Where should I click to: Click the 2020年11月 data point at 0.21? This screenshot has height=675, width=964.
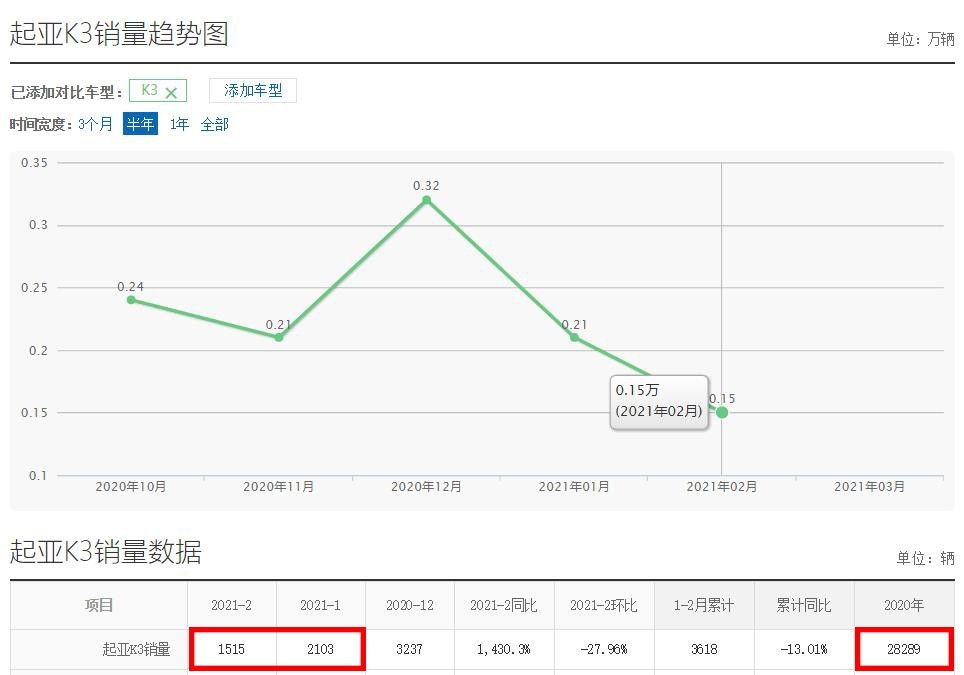(279, 338)
